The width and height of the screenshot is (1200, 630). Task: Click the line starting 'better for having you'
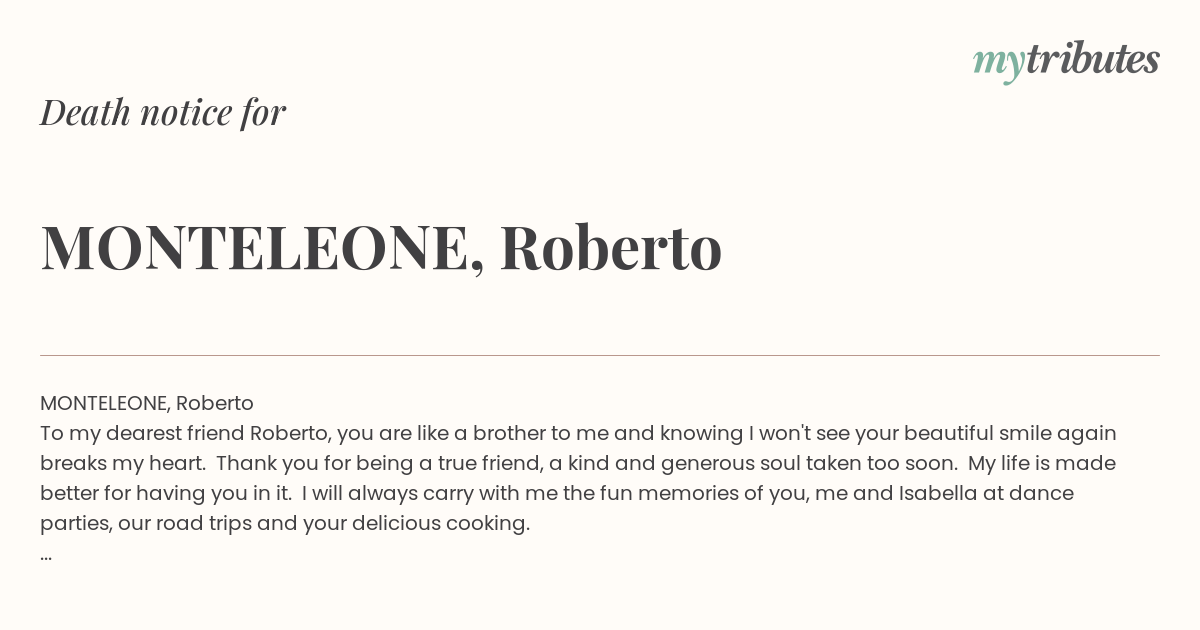click(x=557, y=493)
